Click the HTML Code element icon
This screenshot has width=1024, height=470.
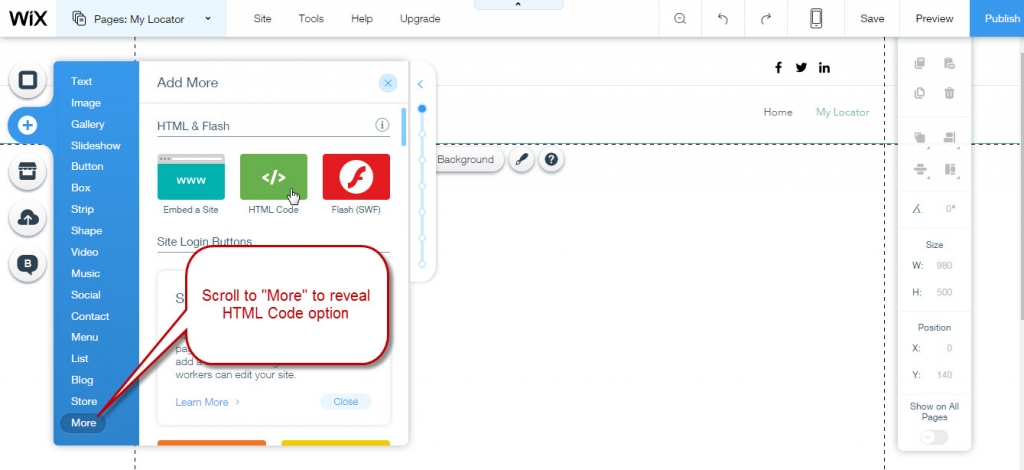pos(273,177)
